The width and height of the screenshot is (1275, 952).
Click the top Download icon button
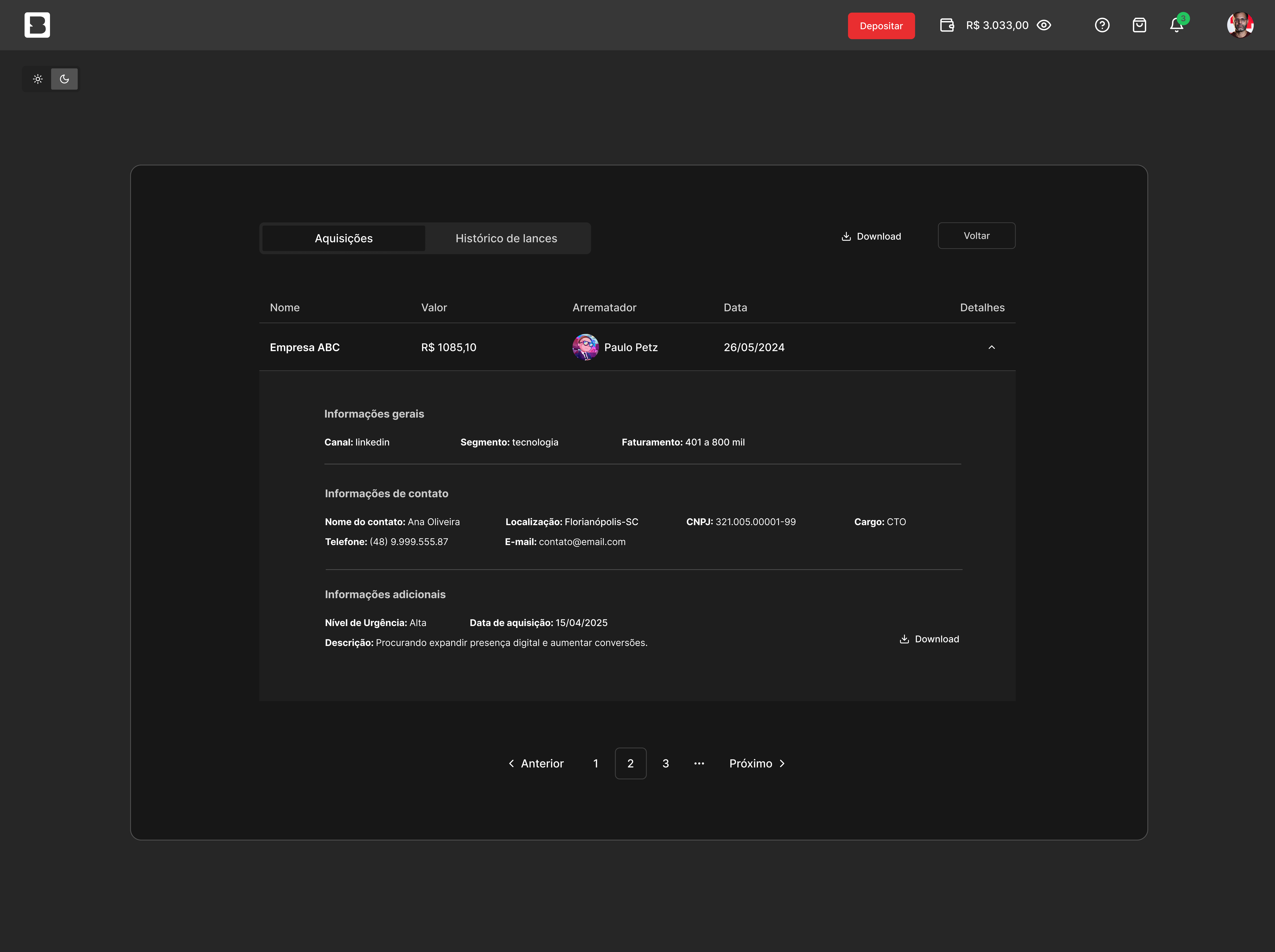pyautogui.click(x=871, y=236)
